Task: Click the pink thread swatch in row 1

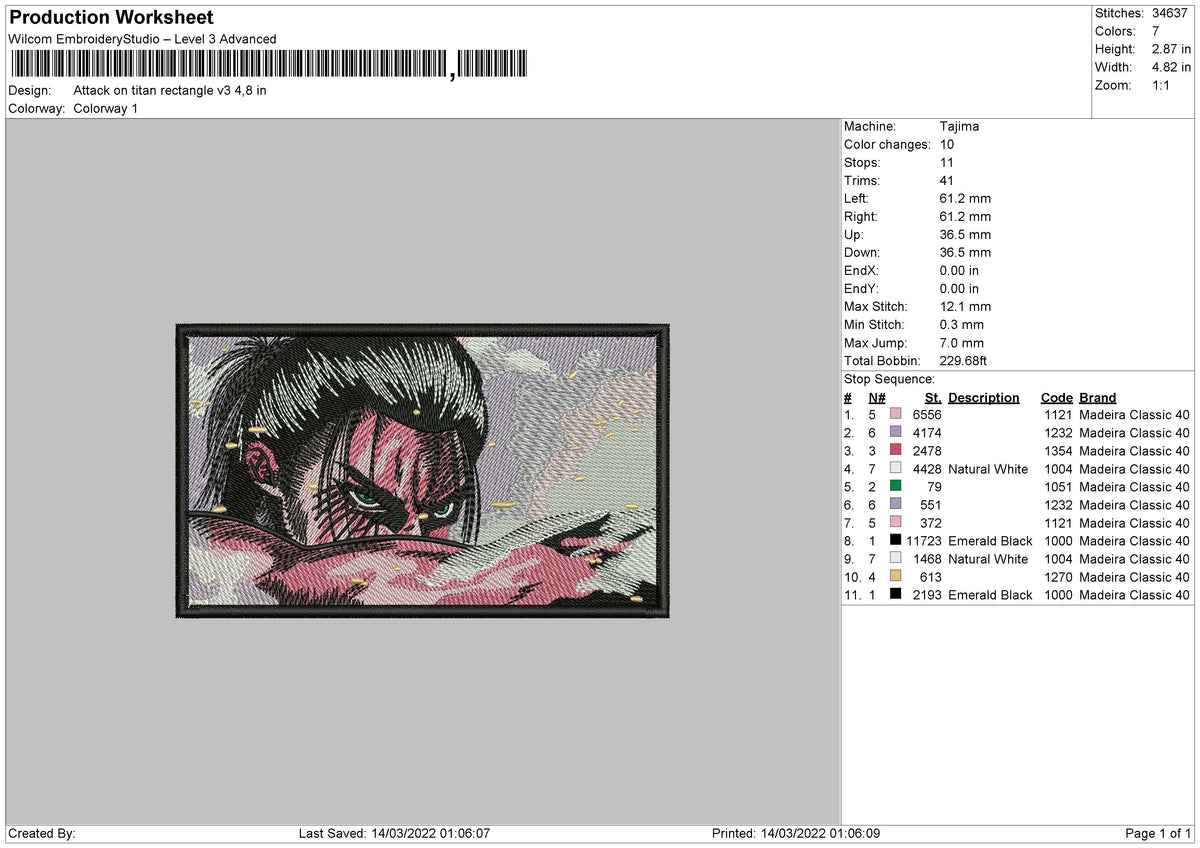Action: (x=896, y=414)
